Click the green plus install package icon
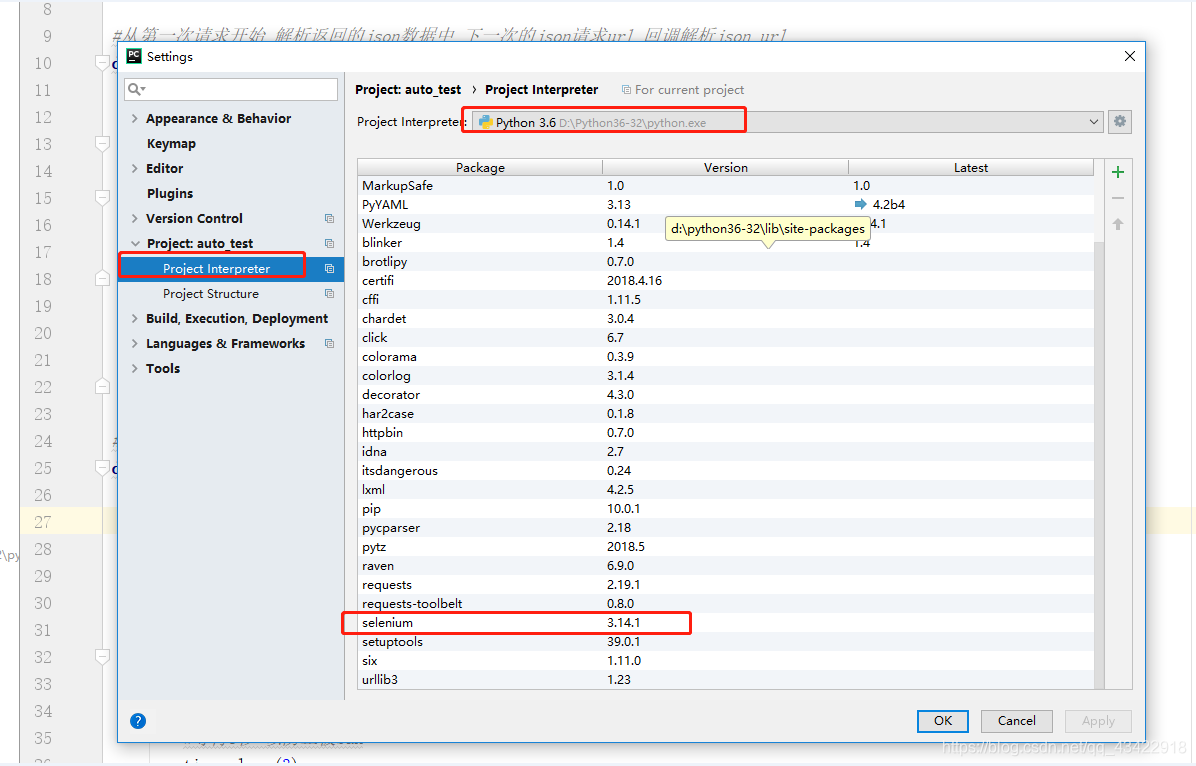 1117,172
